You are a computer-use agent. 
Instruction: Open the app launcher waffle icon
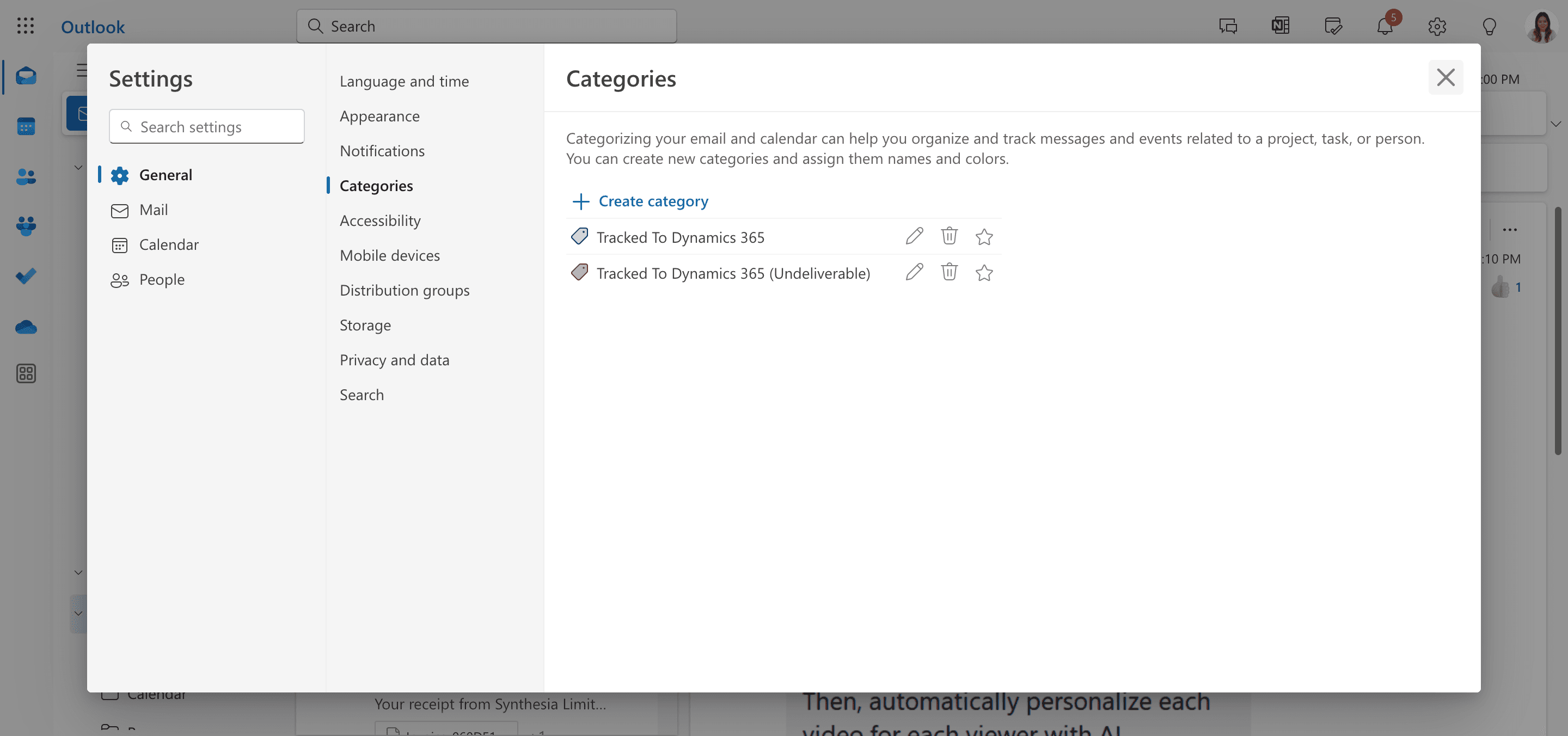(25, 26)
